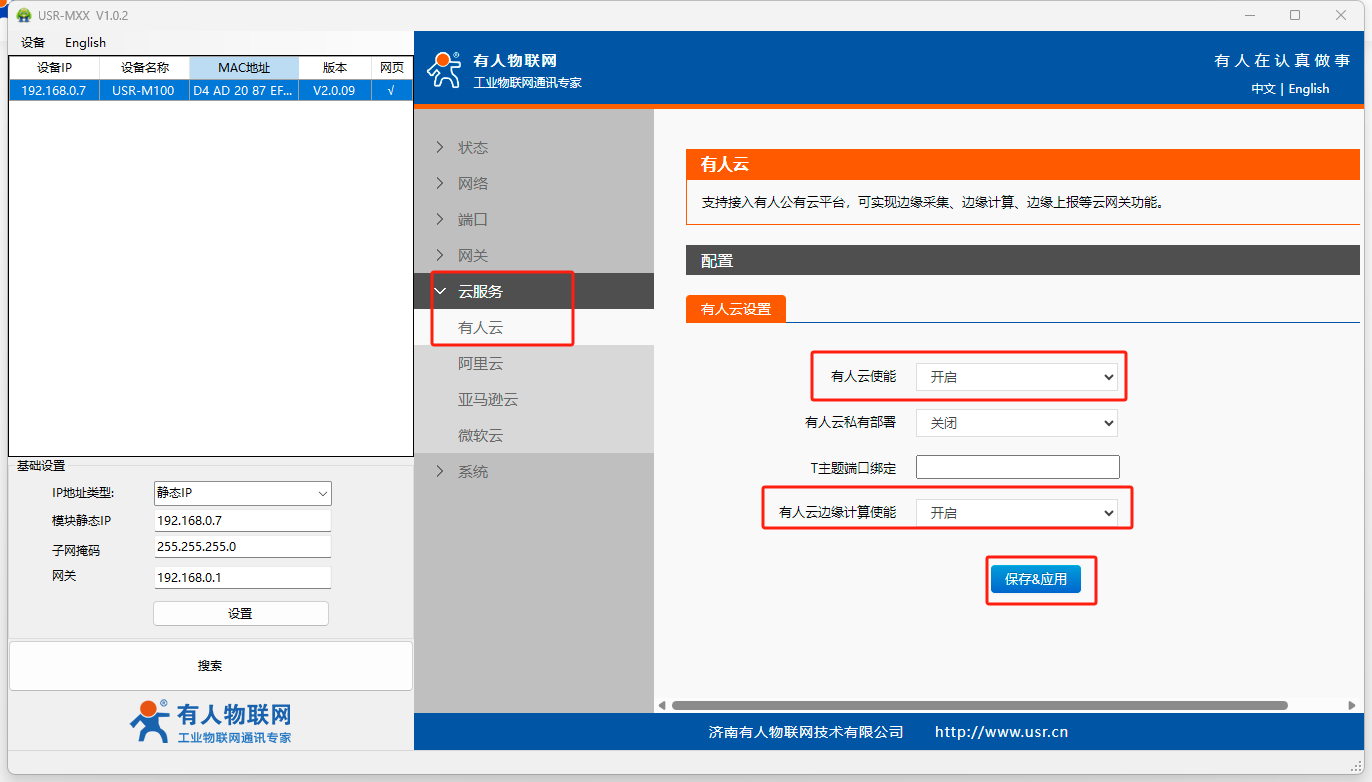Sort device list by MAC地址 column header
The image size is (1372, 782).
click(244, 68)
